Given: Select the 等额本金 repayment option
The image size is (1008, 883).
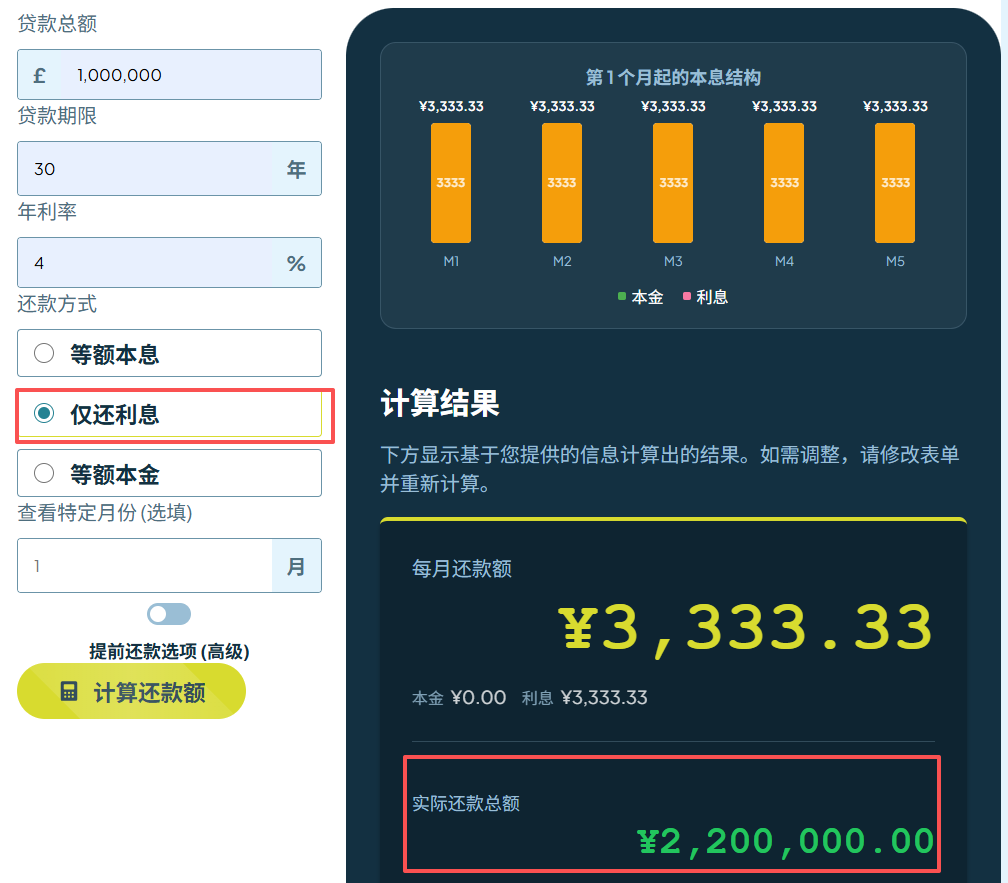Looking at the screenshot, I should 42,472.
